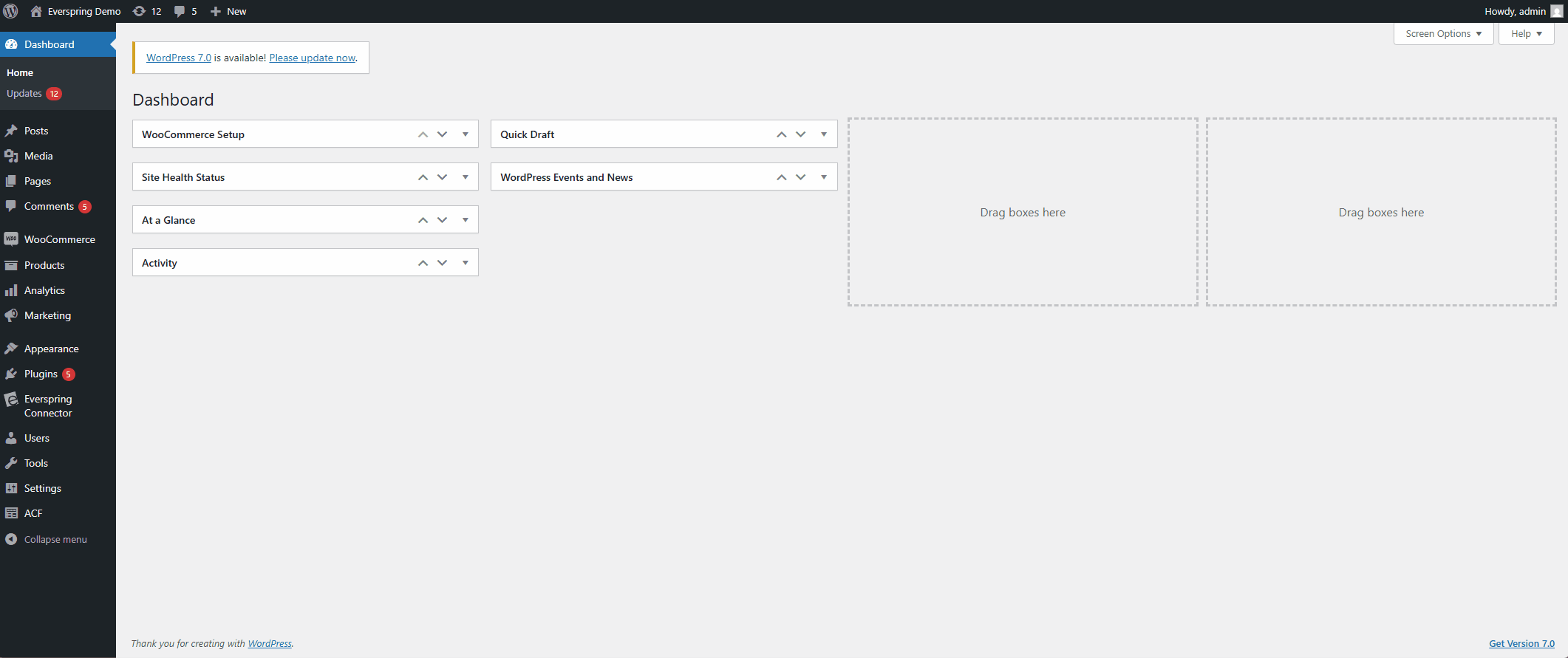Expand the Screen Options dropdown
The image size is (1568, 658).
[1443, 33]
